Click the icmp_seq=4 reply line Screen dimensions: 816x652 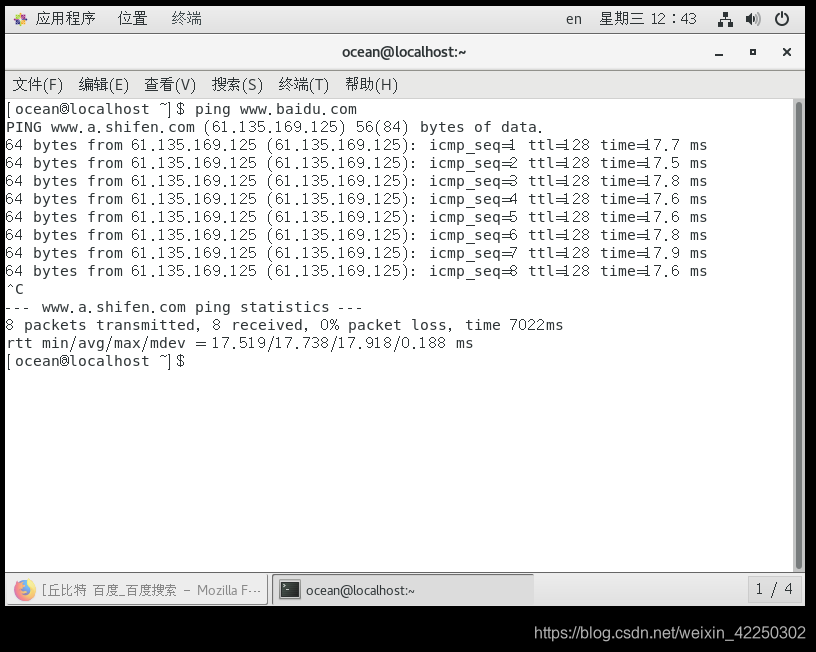pos(356,199)
